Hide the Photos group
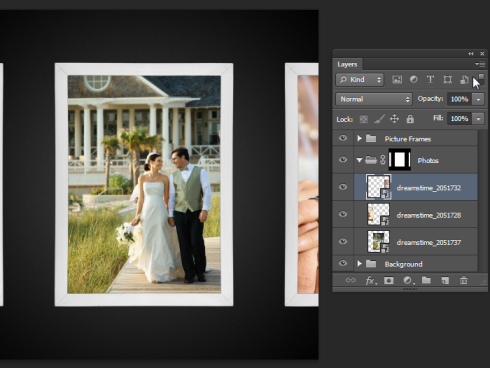Image resolution: width=490 pixels, height=368 pixels. (343, 160)
